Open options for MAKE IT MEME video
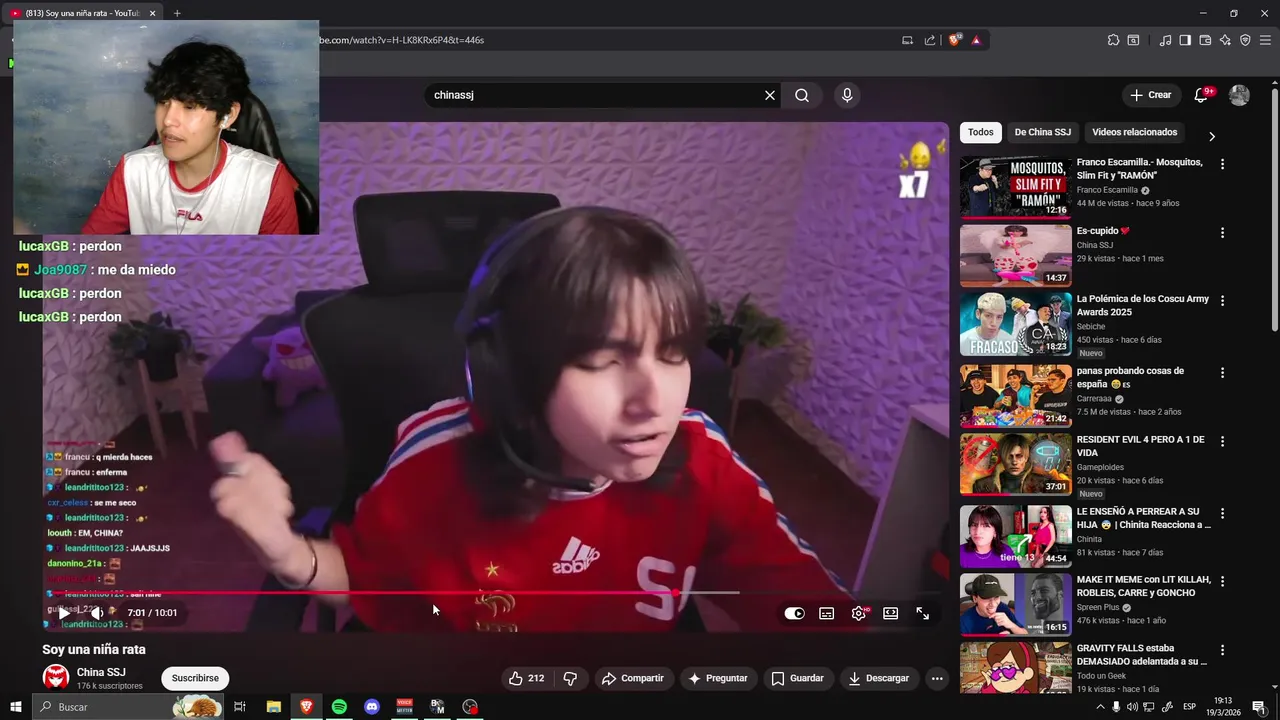The image size is (1280, 720). (x=1222, y=581)
